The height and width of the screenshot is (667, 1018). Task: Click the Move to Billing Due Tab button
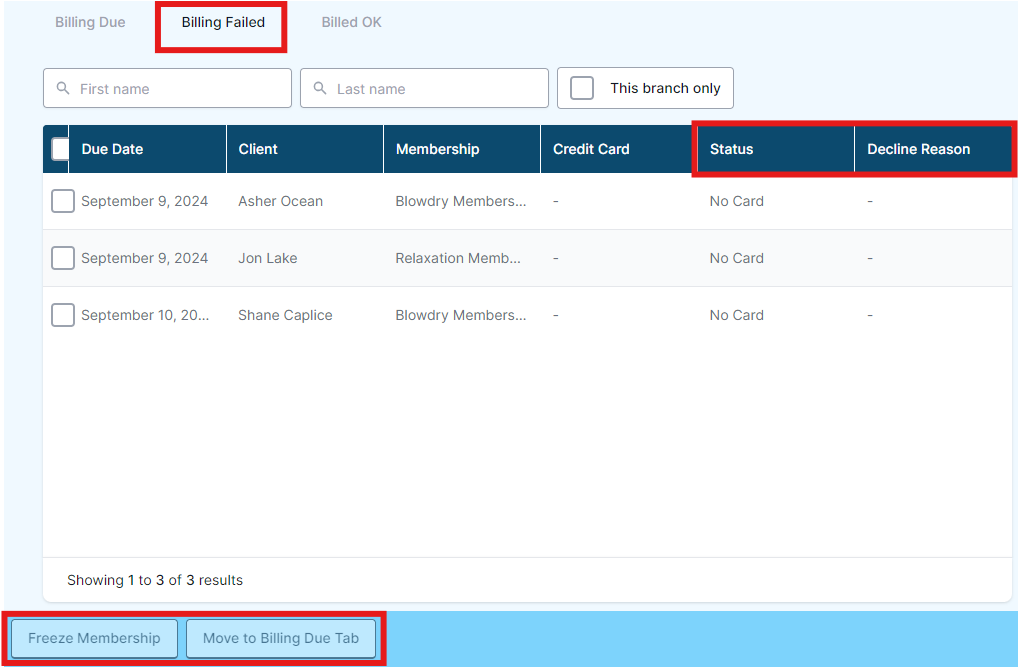(x=281, y=638)
